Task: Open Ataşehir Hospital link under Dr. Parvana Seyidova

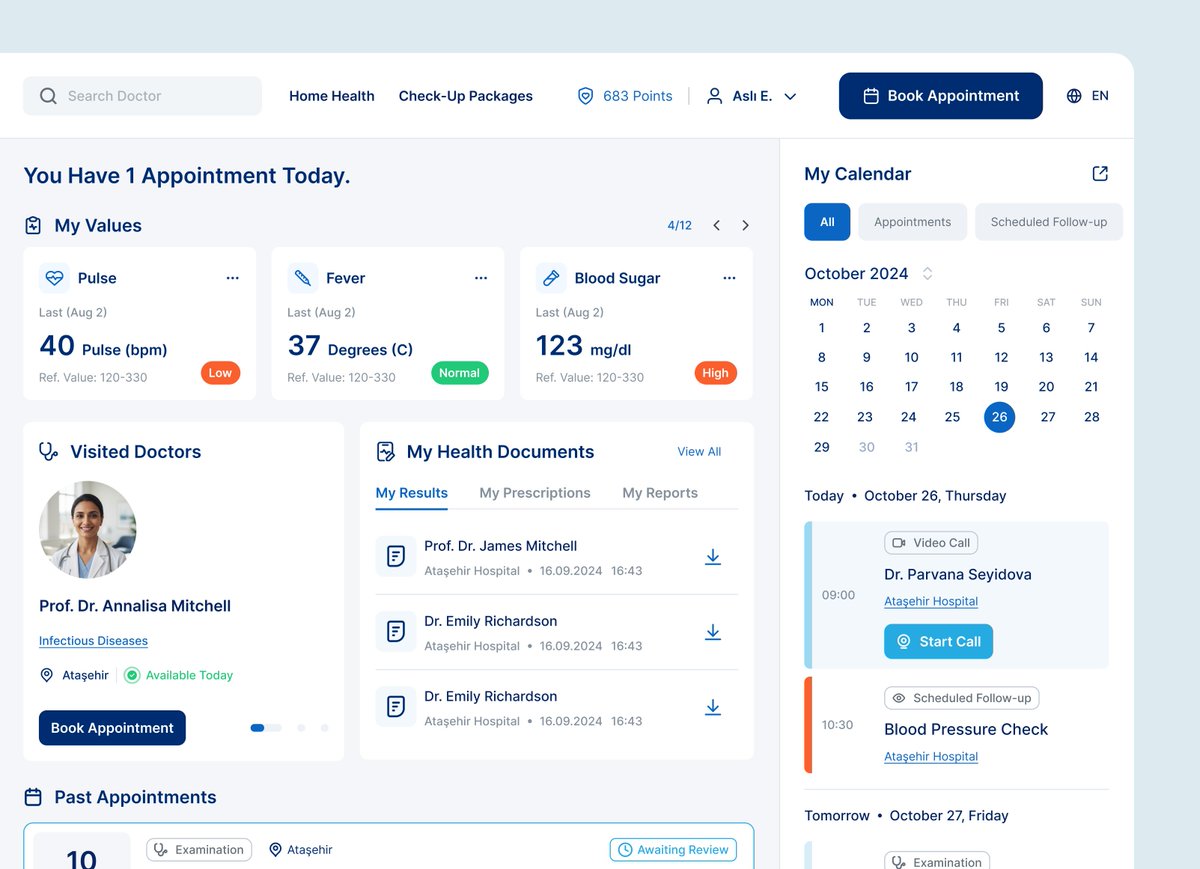Action: click(931, 601)
